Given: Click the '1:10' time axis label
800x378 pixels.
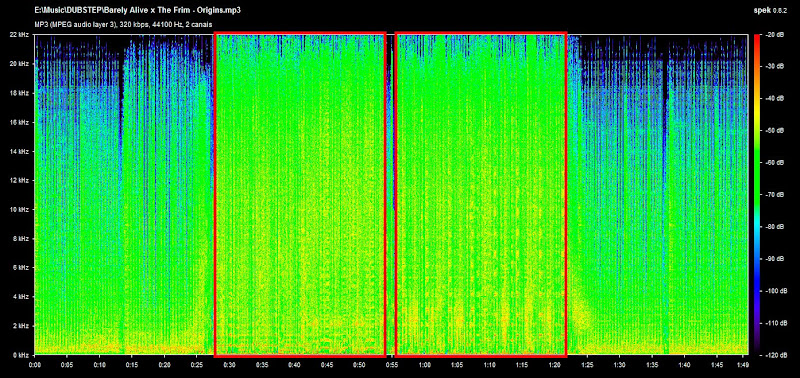Looking at the screenshot, I should 489,365.
